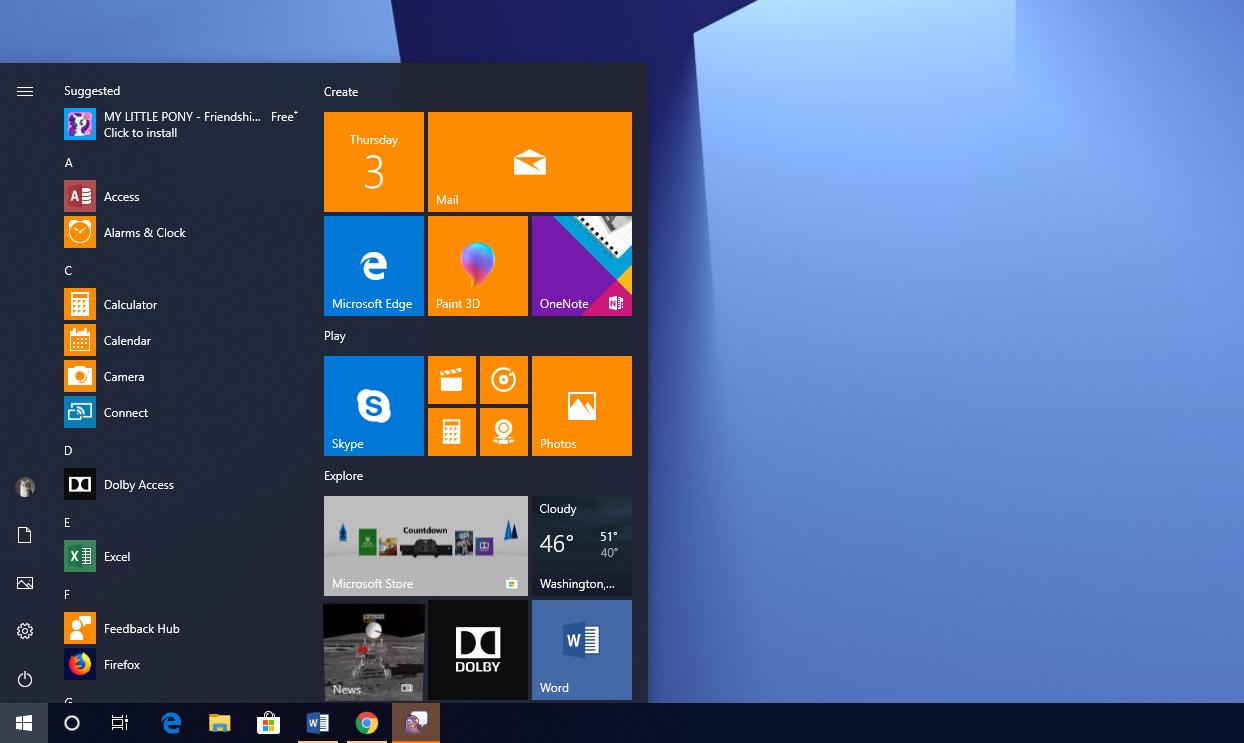
Task: Launch Alarms & Clock app
Action: click(182, 233)
